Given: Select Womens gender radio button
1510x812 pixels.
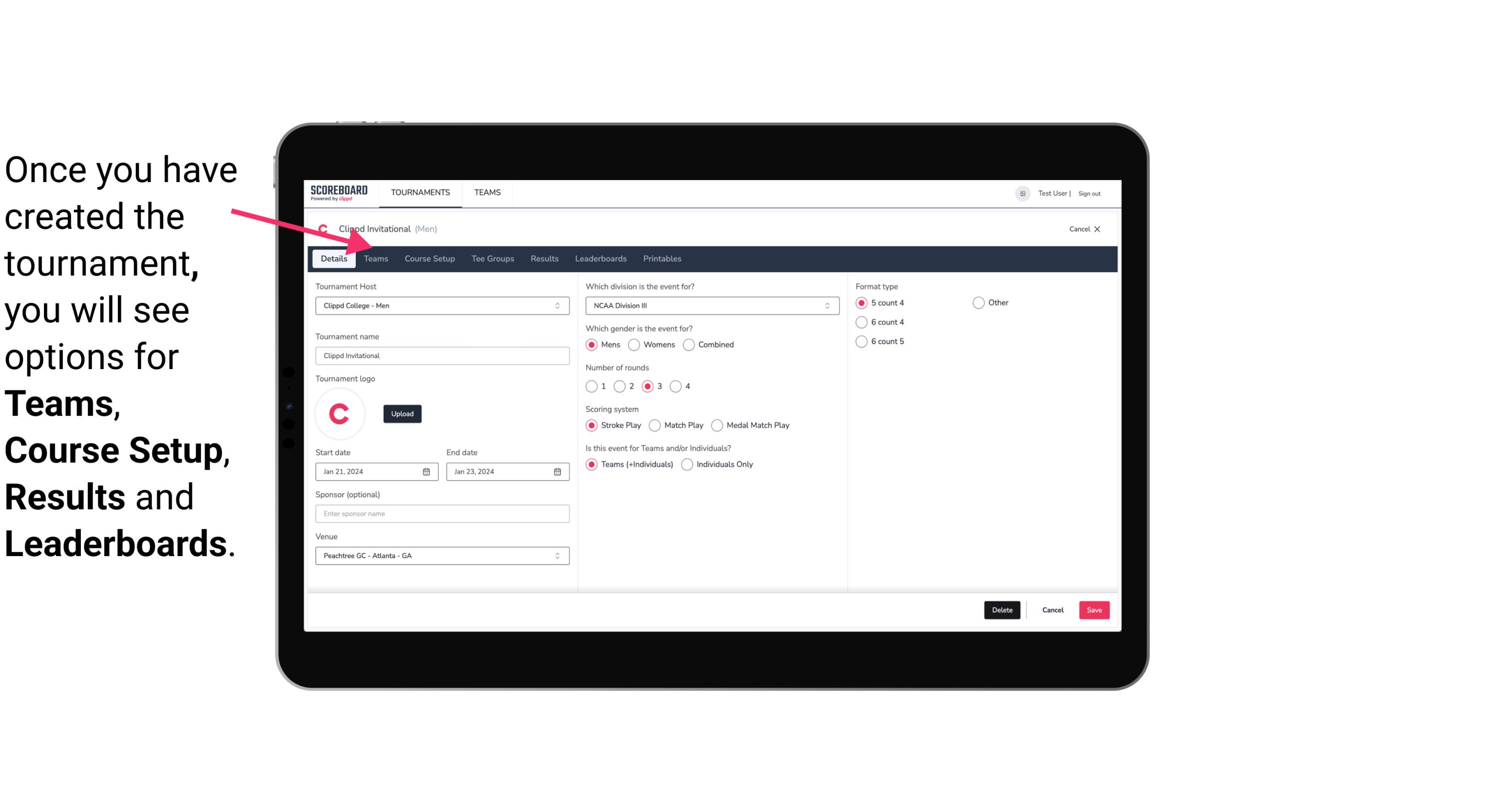Looking at the screenshot, I should click(x=634, y=344).
